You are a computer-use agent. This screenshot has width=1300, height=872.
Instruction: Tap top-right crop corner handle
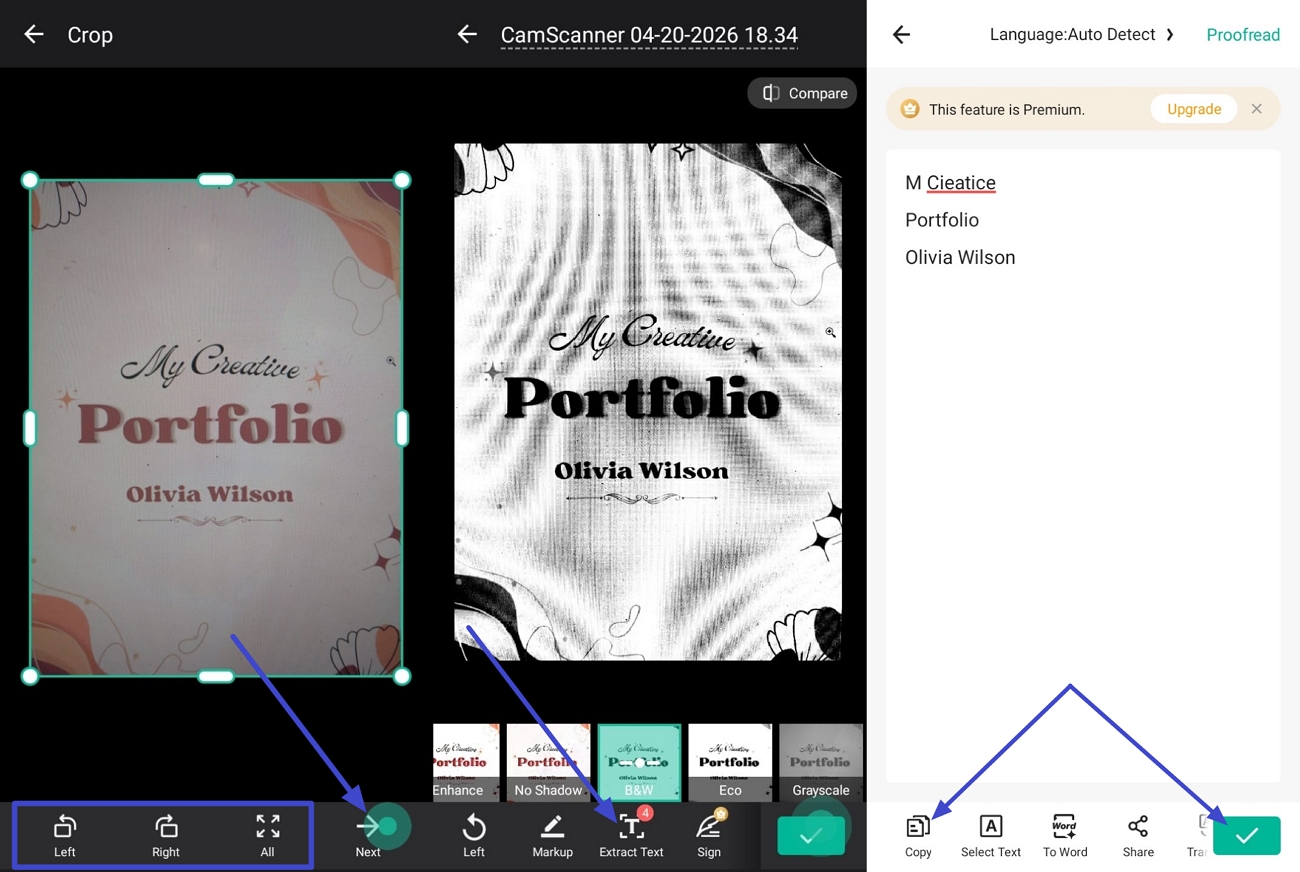coord(402,180)
